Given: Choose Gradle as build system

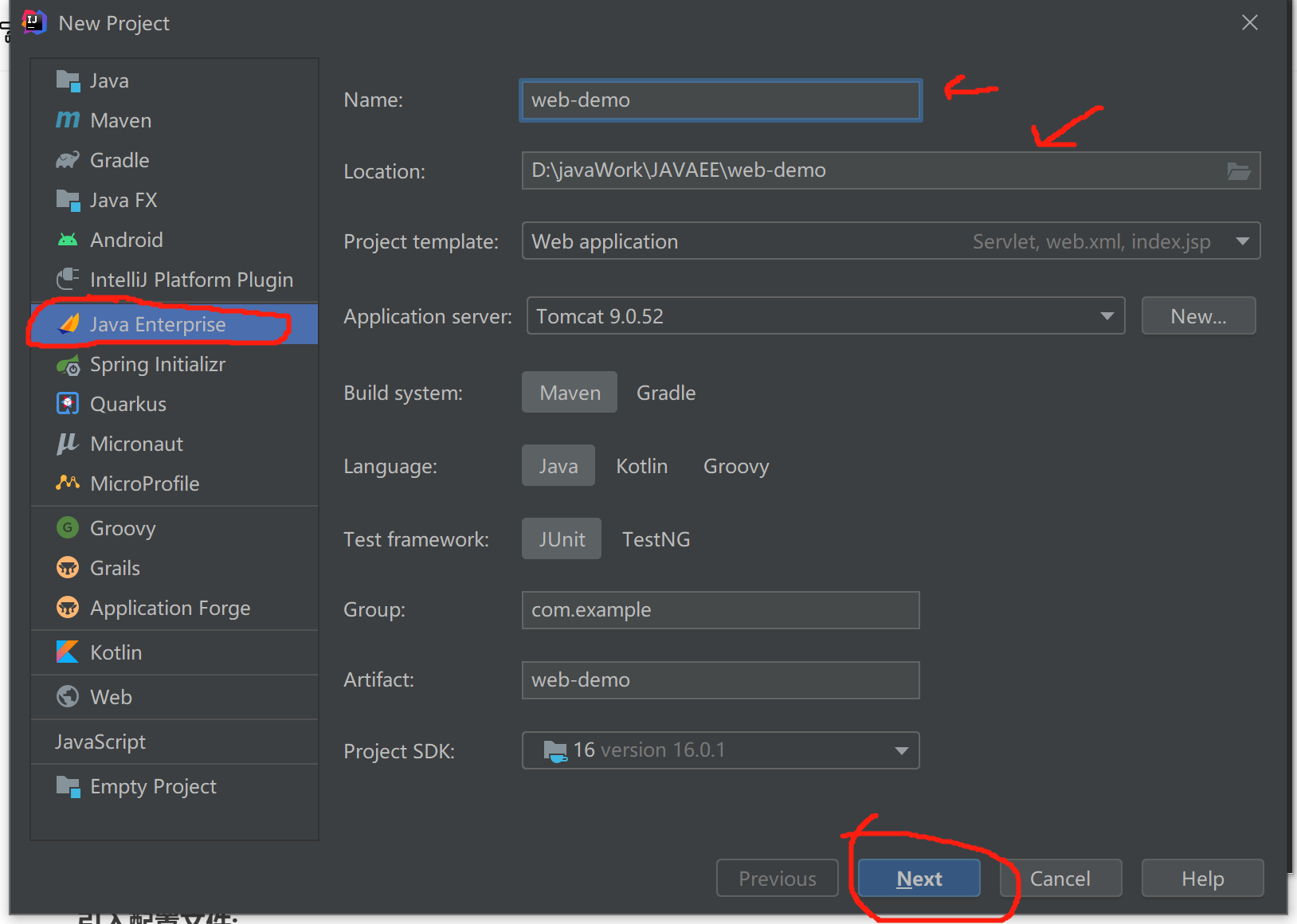Looking at the screenshot, I should pyautogui.click(x=666, y=393).
